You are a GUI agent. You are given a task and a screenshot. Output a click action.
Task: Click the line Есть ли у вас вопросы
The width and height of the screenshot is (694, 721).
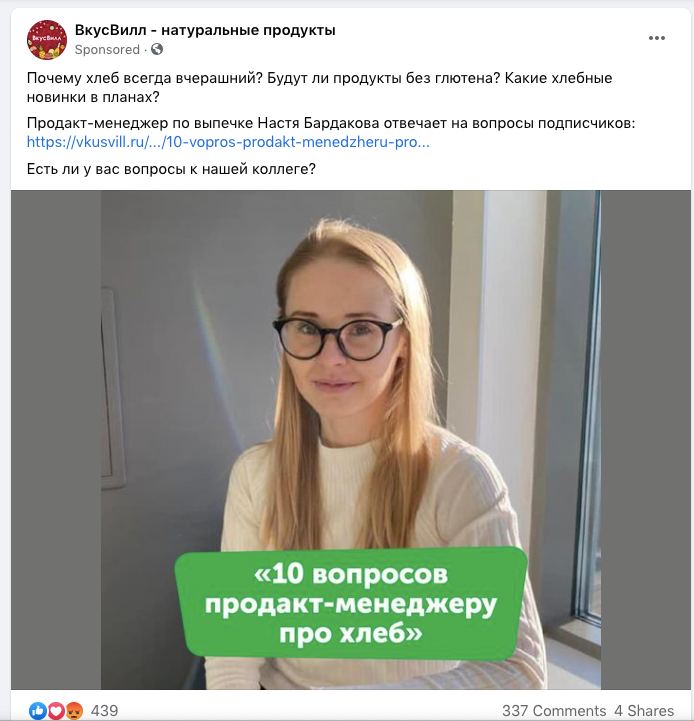tap(171, 169)
